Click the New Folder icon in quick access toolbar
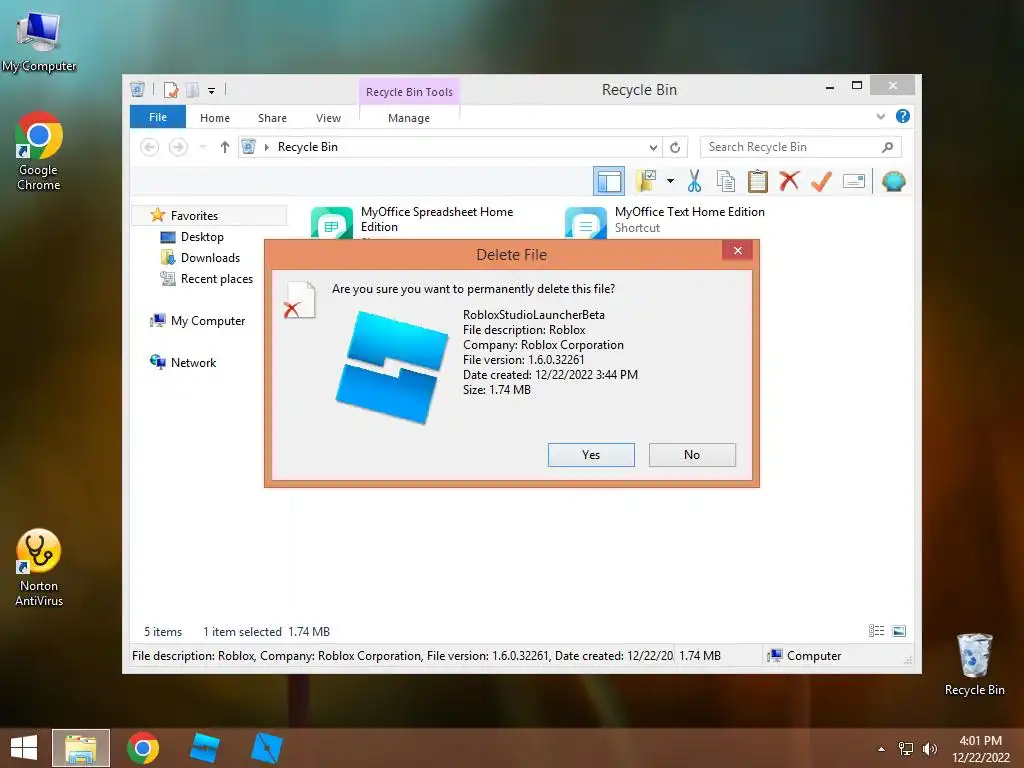Screen dimensions: 1024x768 (193, 90)
